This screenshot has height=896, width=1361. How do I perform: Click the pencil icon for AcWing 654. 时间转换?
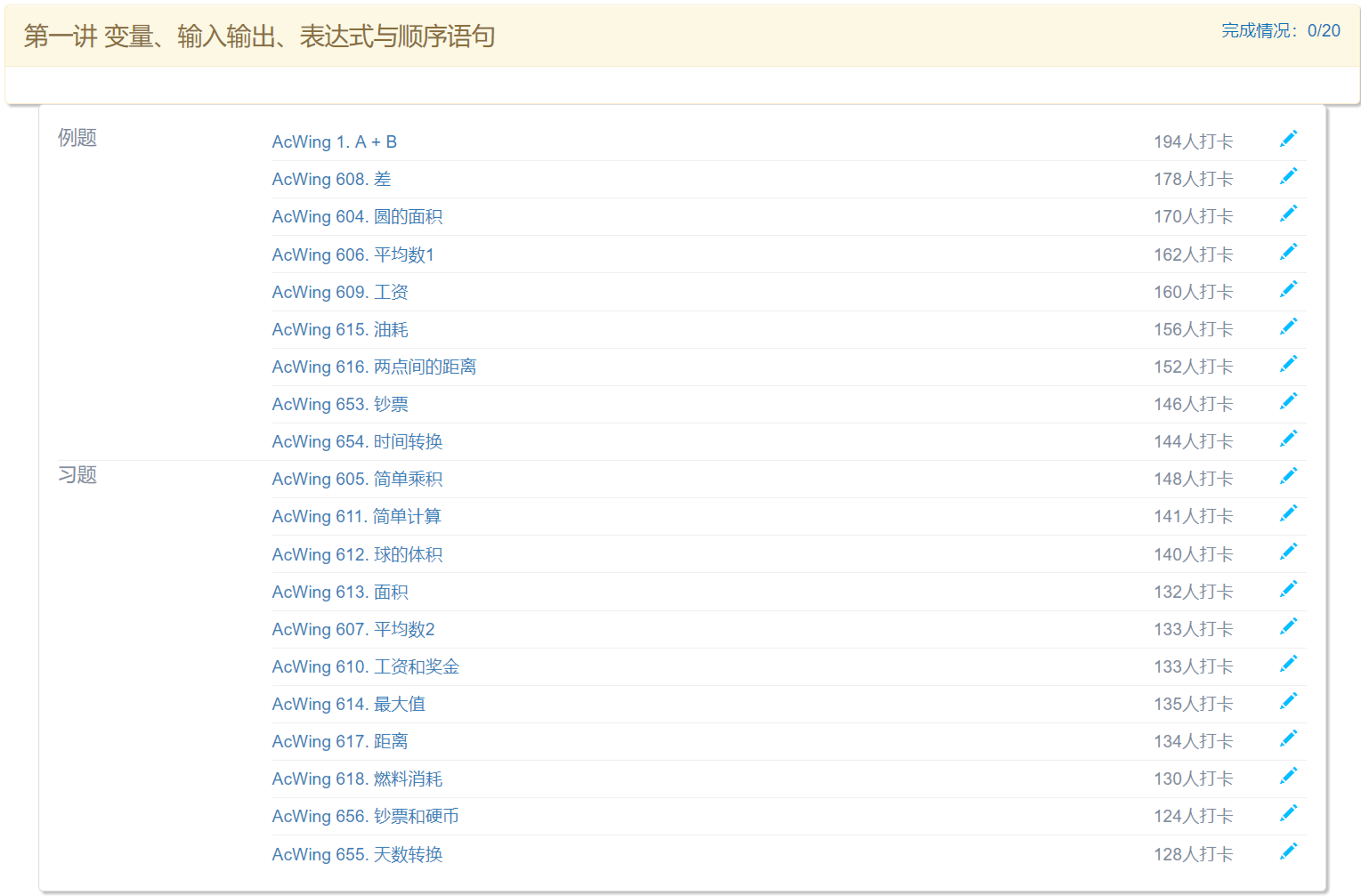click(1288, 438)
